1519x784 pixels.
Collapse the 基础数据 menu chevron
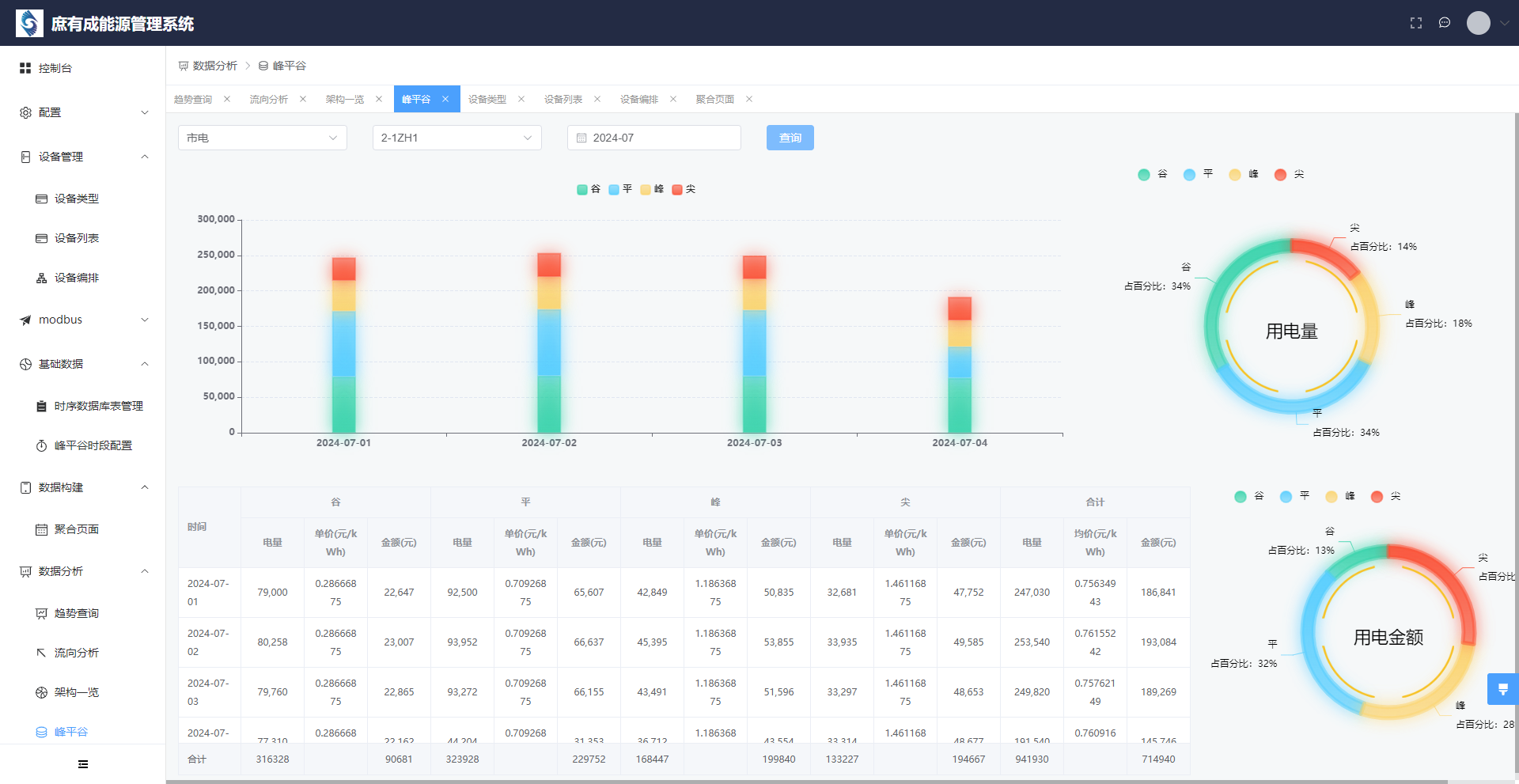pyautogui.click(x=145, y=364)
